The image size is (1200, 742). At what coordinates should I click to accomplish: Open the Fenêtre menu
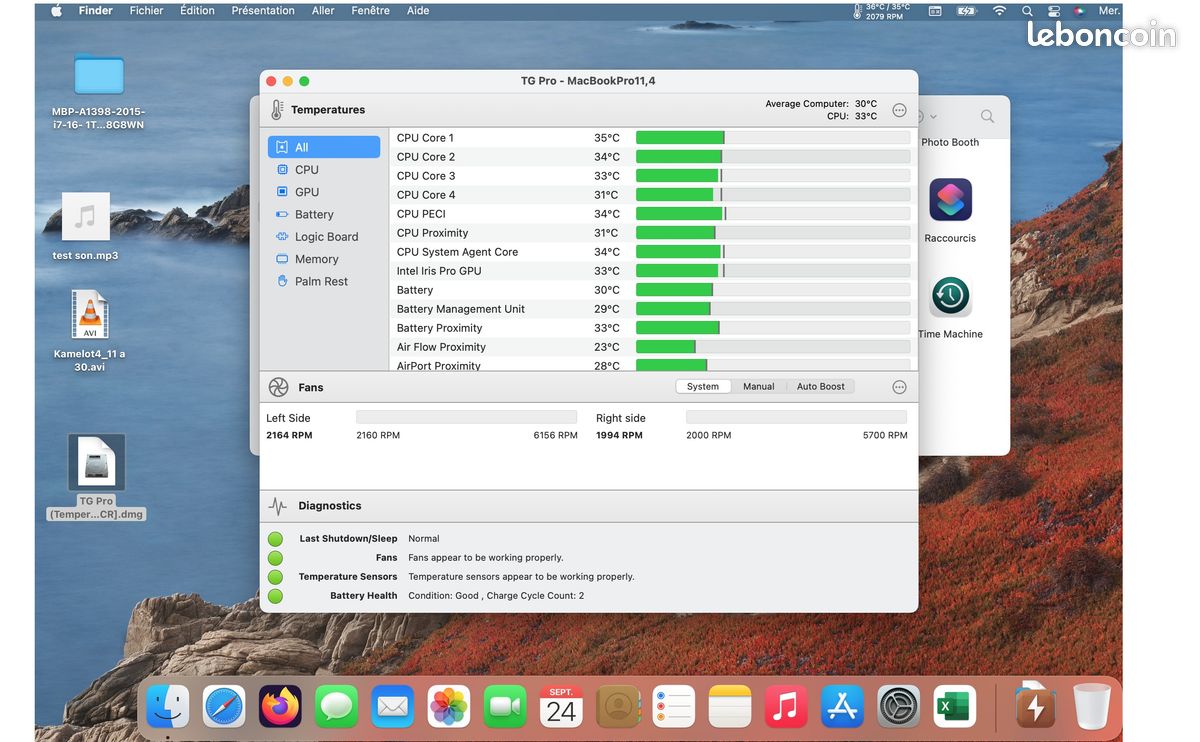(371, 11)
